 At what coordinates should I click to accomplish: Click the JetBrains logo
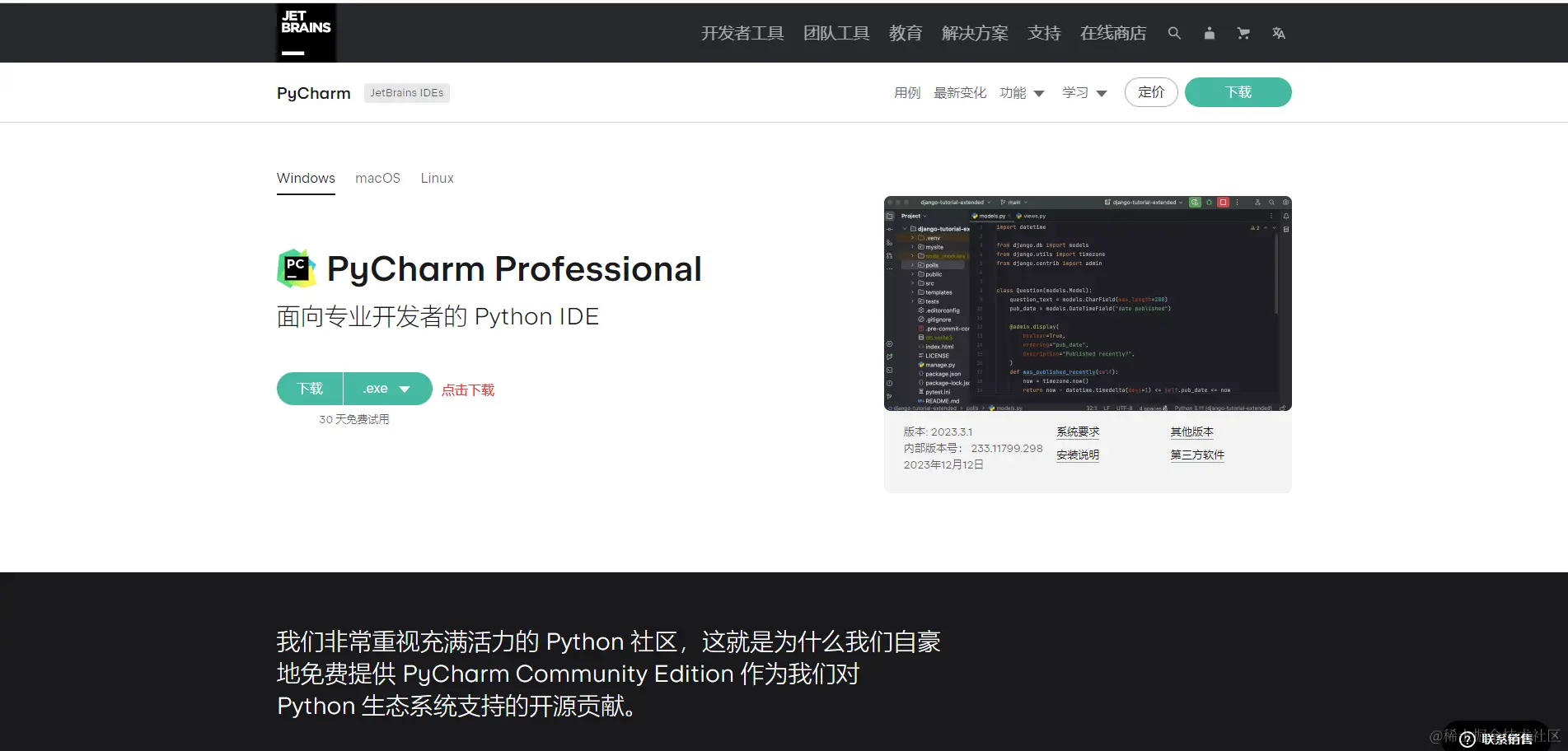(x=306, y=33)
